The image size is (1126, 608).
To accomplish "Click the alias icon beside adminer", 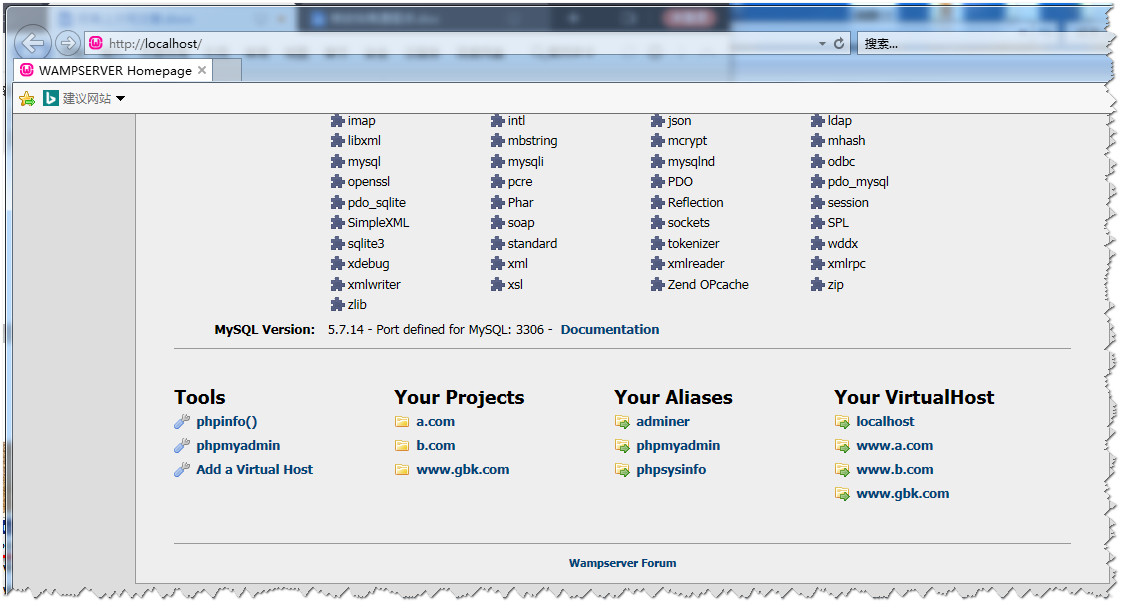I will [622, 422].
